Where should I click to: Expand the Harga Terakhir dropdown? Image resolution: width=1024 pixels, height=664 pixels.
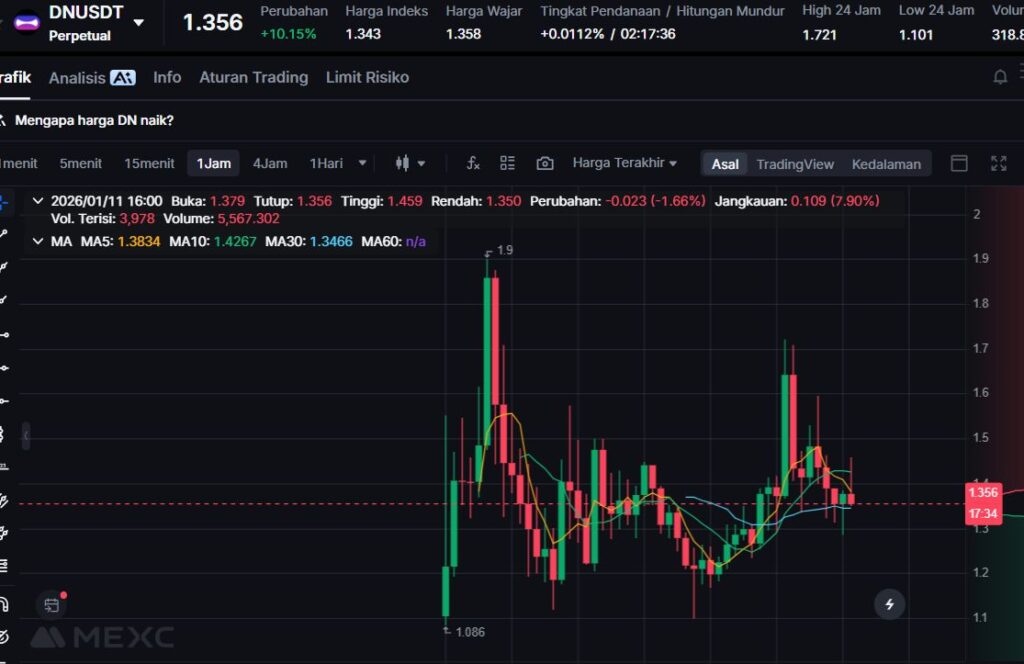tap(624, 163)
